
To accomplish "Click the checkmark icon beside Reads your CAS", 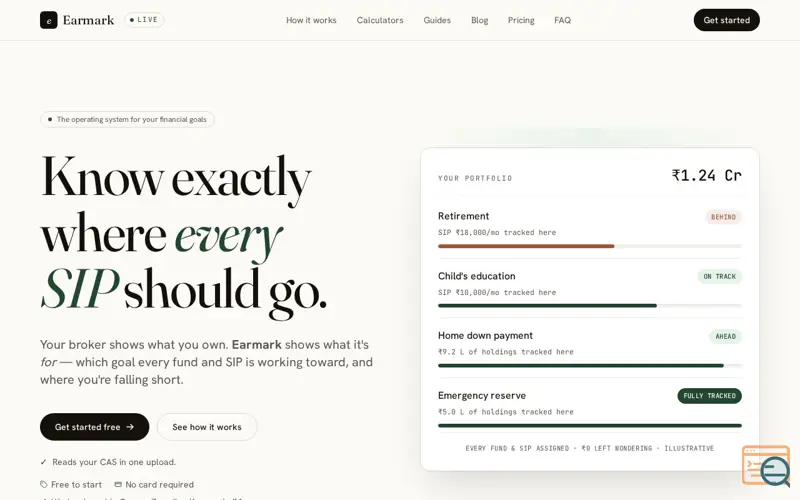I will (43, 462).
